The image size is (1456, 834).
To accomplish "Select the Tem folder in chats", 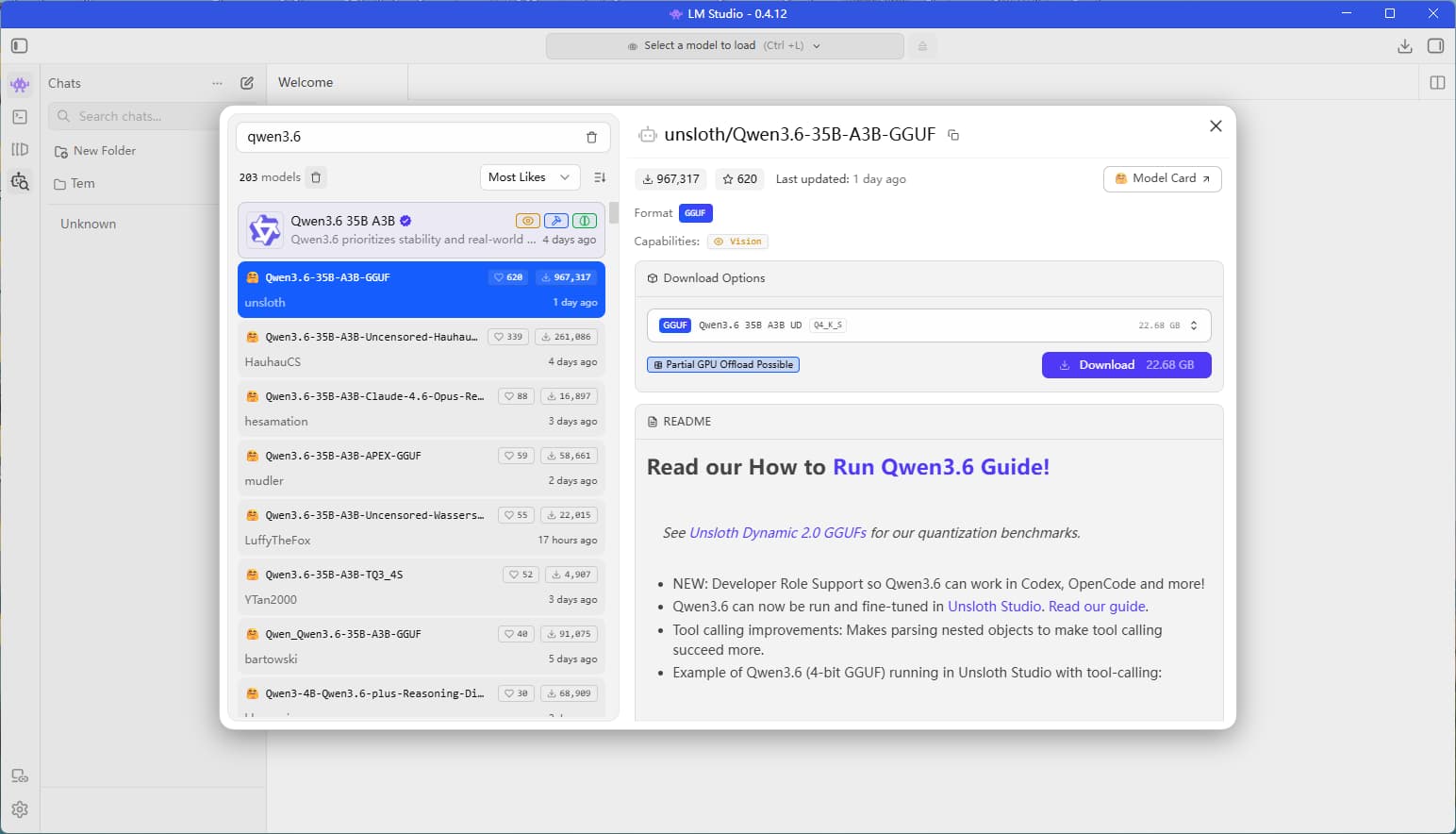I will click(83, 184).
